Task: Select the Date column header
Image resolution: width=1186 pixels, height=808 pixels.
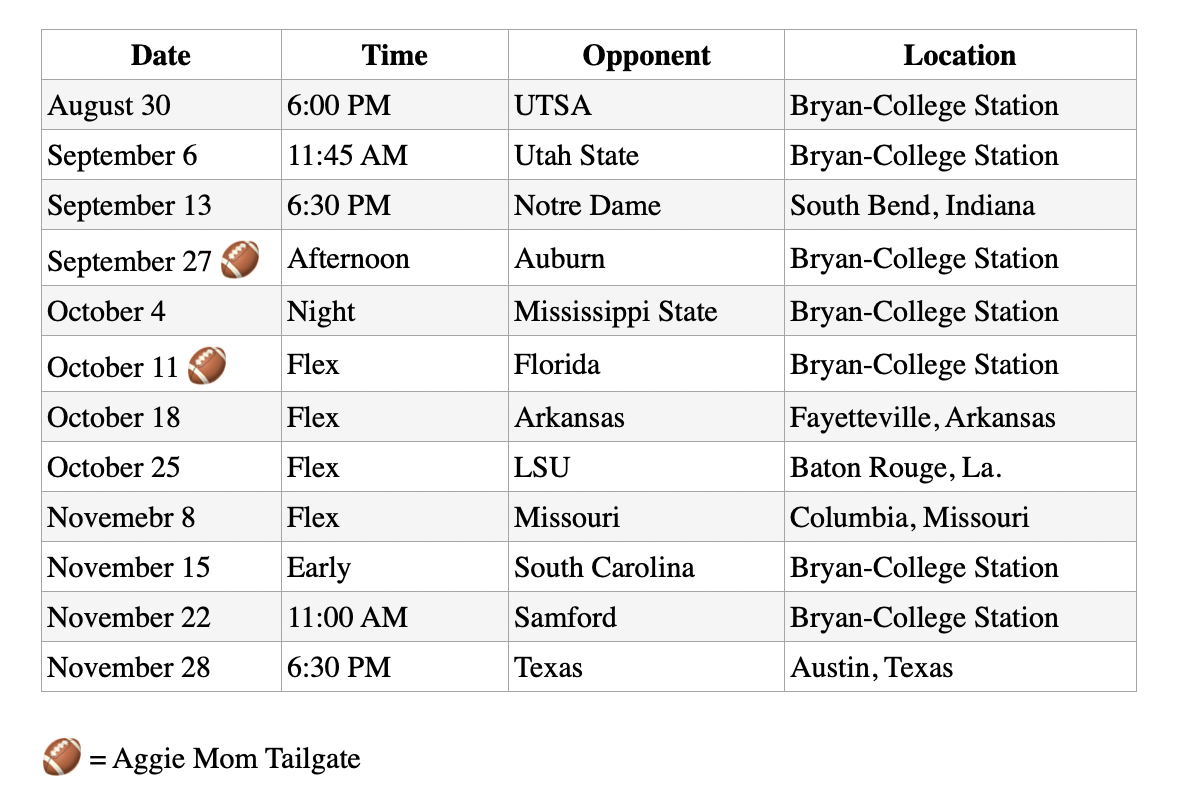Action: point(161,55)
